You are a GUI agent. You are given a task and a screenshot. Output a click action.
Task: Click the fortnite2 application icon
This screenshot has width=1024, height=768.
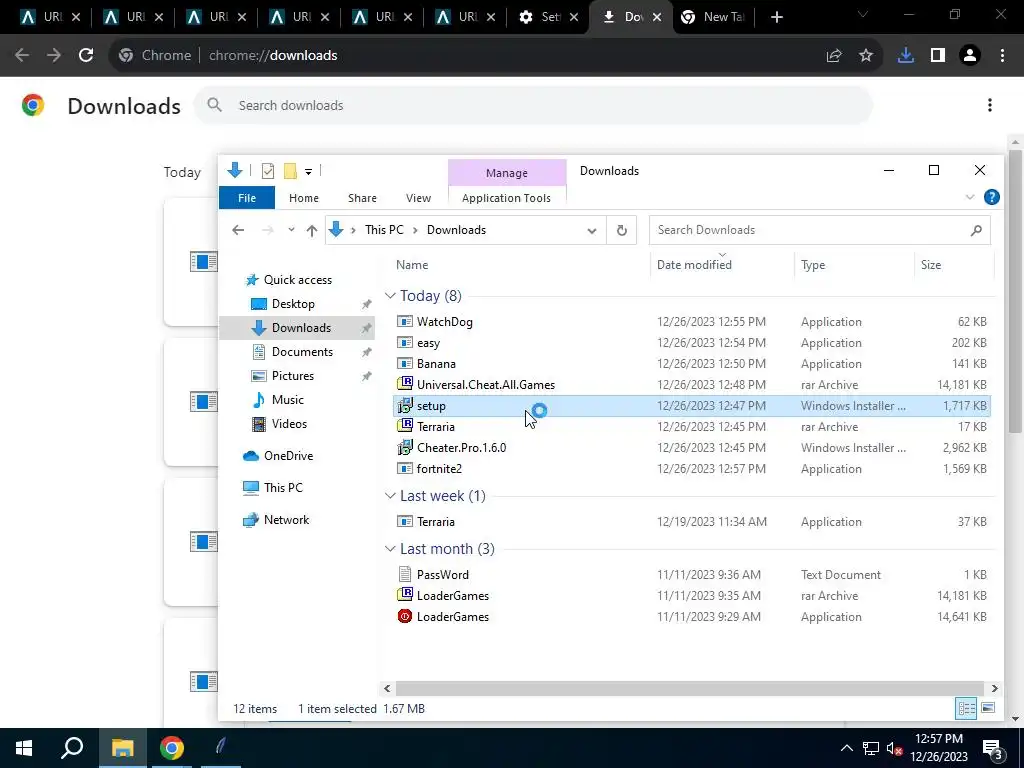(405, 468)
